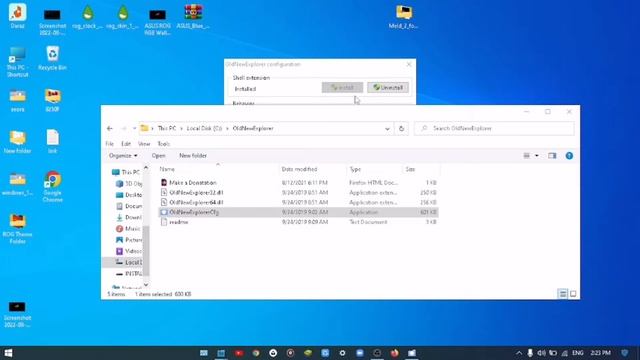This screenshot has width=640, height=360.
Task: Click the Explorer forward arrow
Action: click(x=123, y=128)
